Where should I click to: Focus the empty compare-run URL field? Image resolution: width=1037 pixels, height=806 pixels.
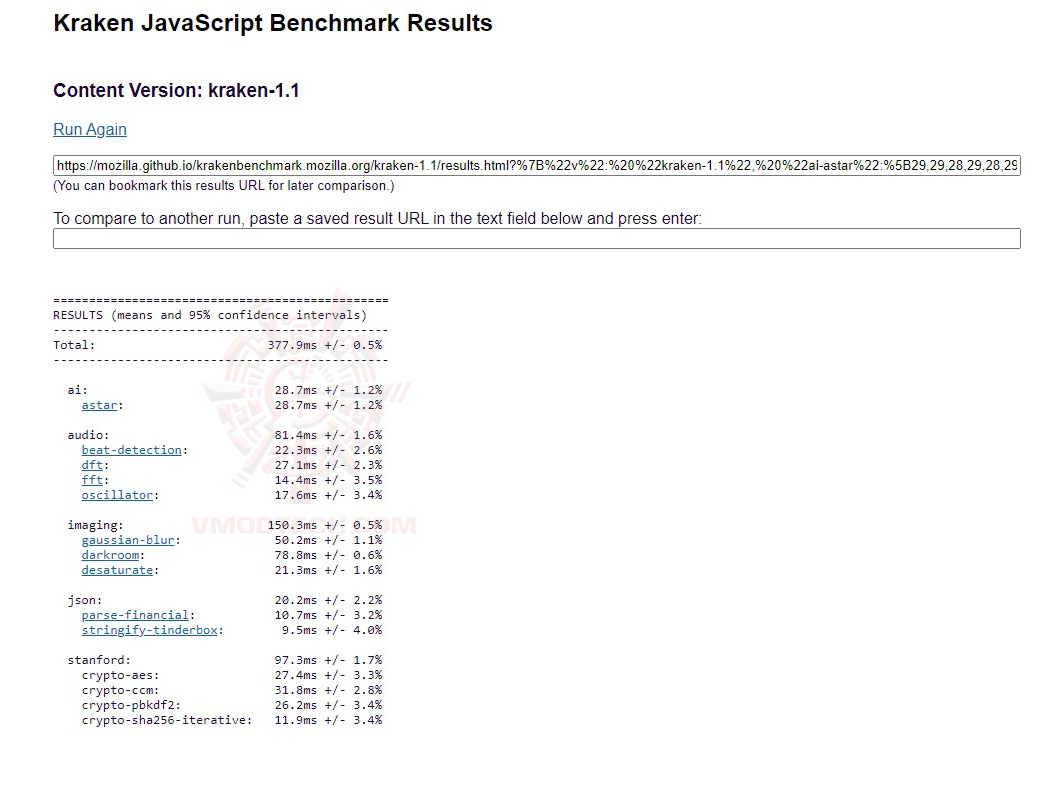click(x=536, y=239)
